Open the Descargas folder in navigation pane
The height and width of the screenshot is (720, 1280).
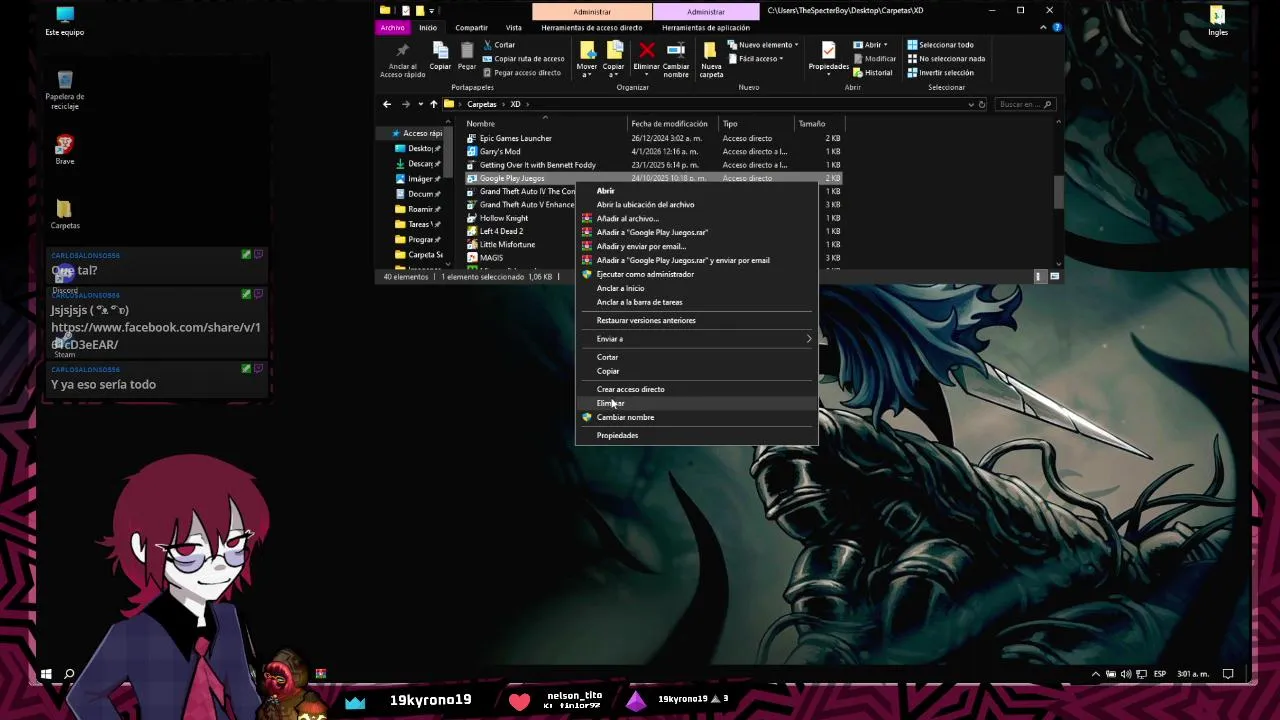(x=419, y=164)
